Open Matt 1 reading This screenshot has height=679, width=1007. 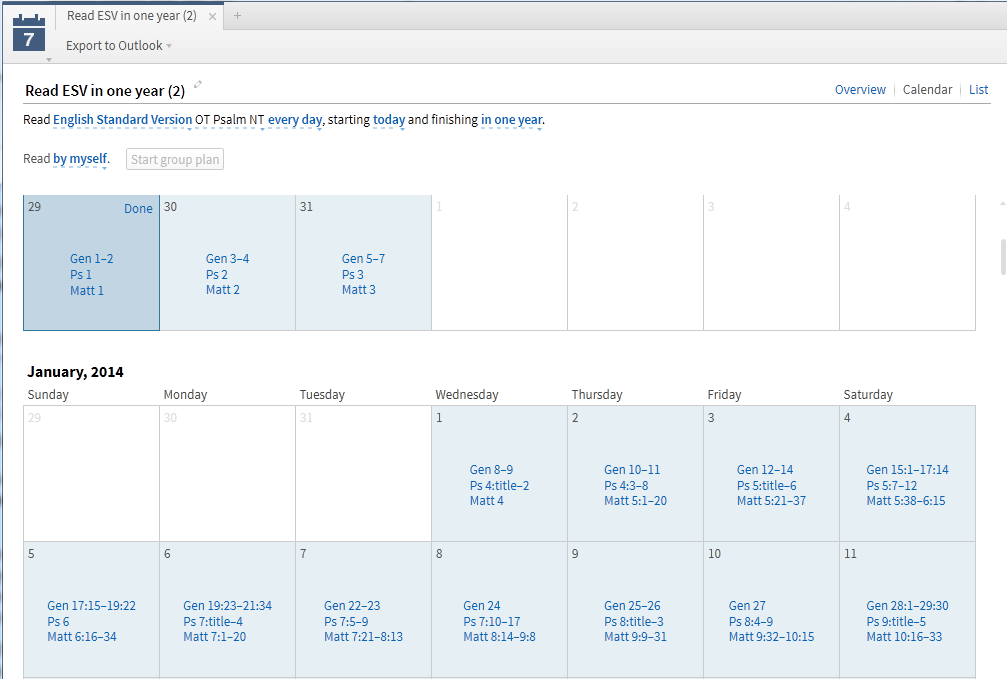(87, 290)
